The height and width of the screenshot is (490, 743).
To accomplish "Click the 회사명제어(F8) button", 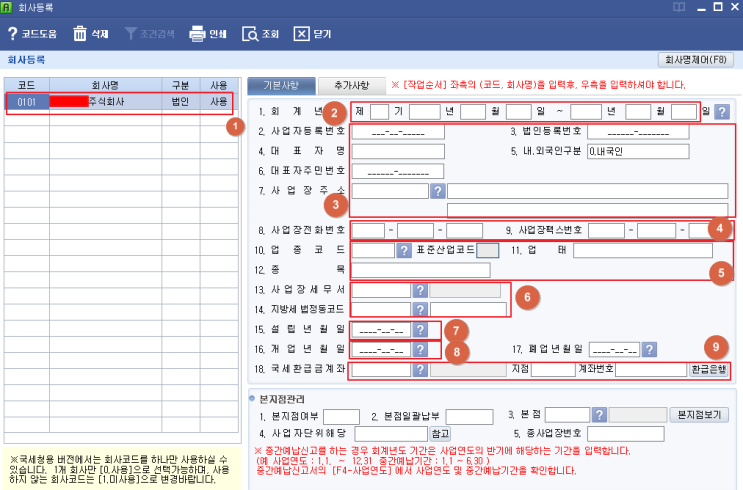I will (696, 60).
